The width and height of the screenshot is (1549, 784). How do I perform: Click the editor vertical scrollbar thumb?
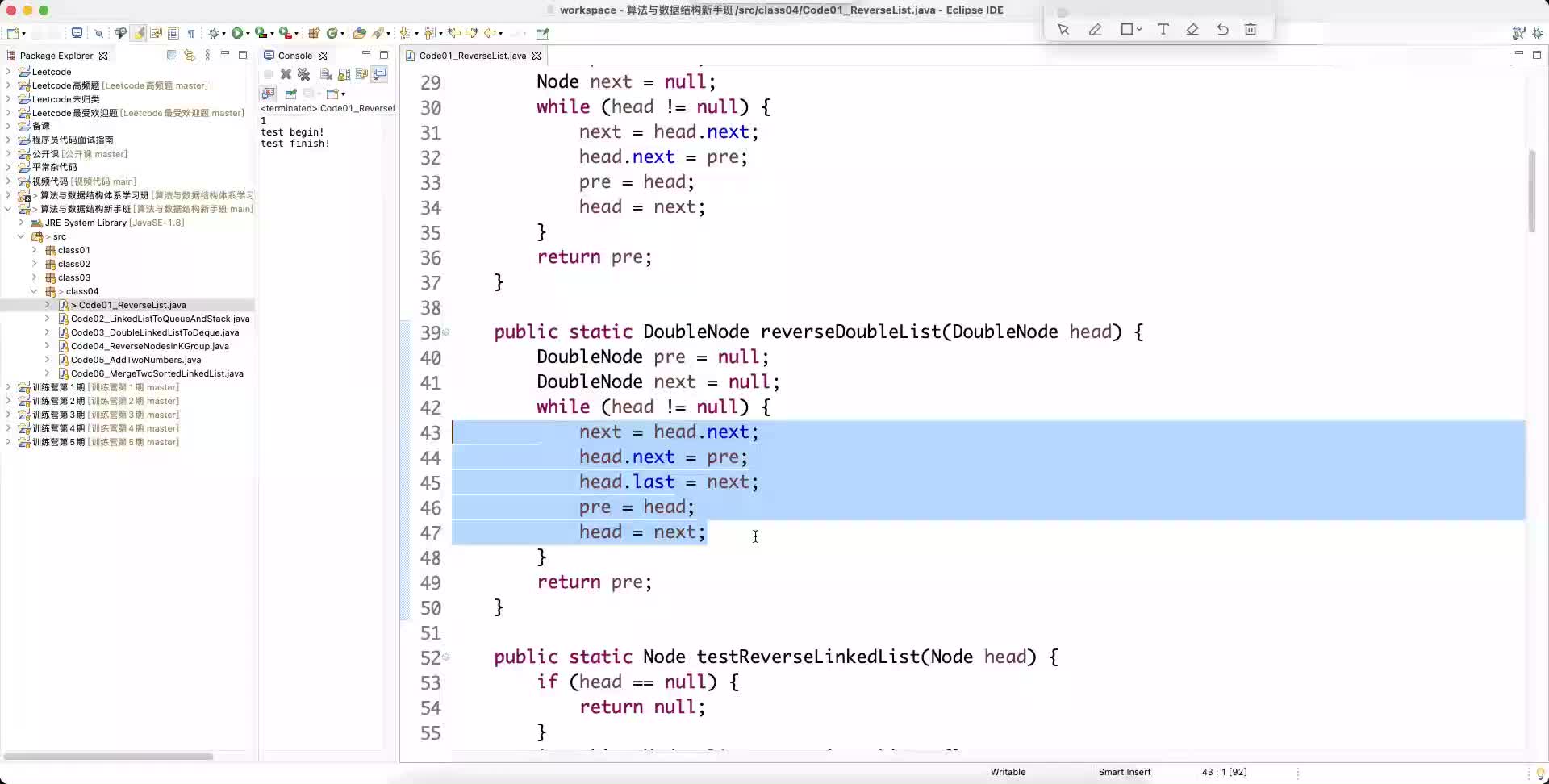point(1532,191)
